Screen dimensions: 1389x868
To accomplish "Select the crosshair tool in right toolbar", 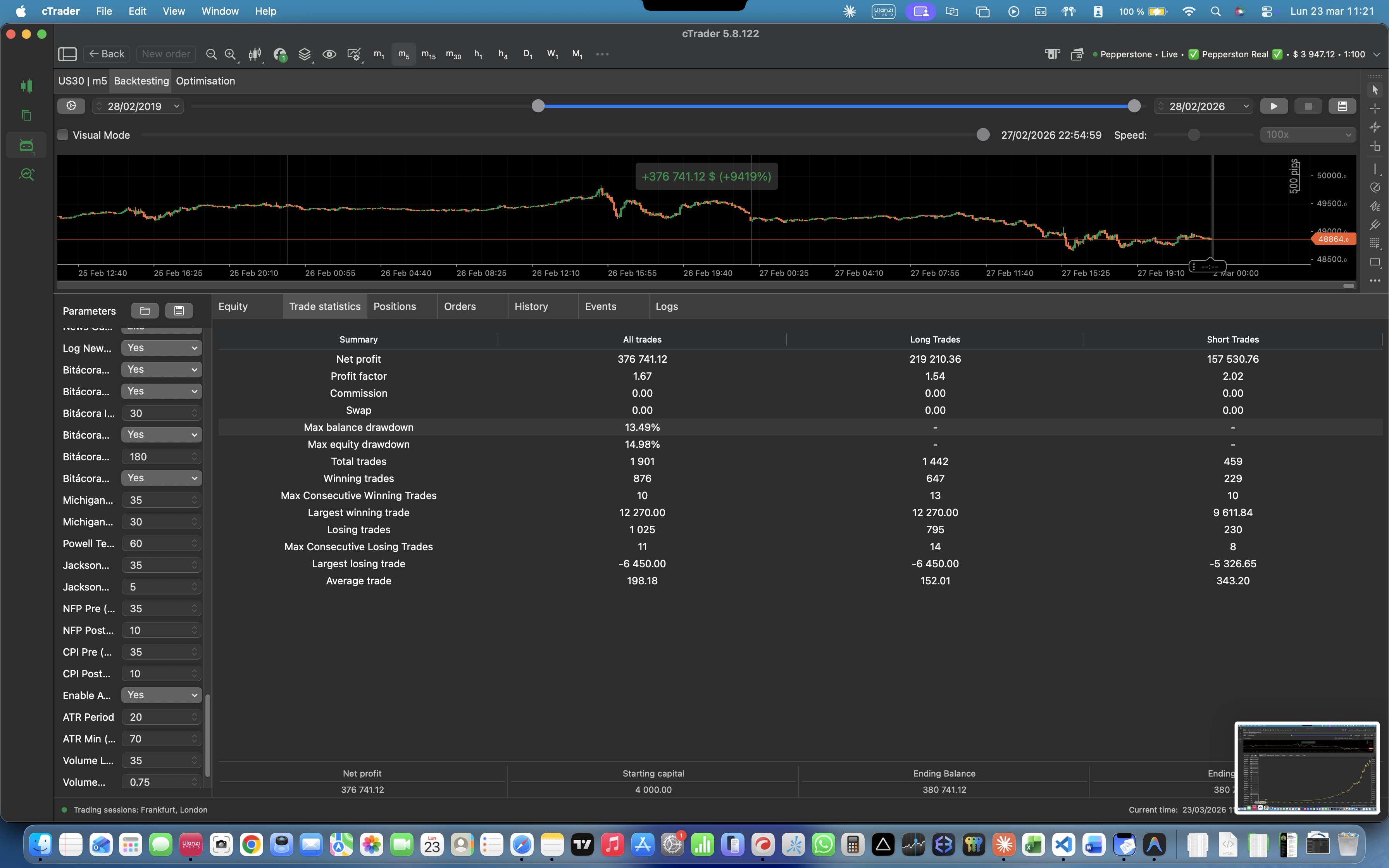I will pos(1375,108).
